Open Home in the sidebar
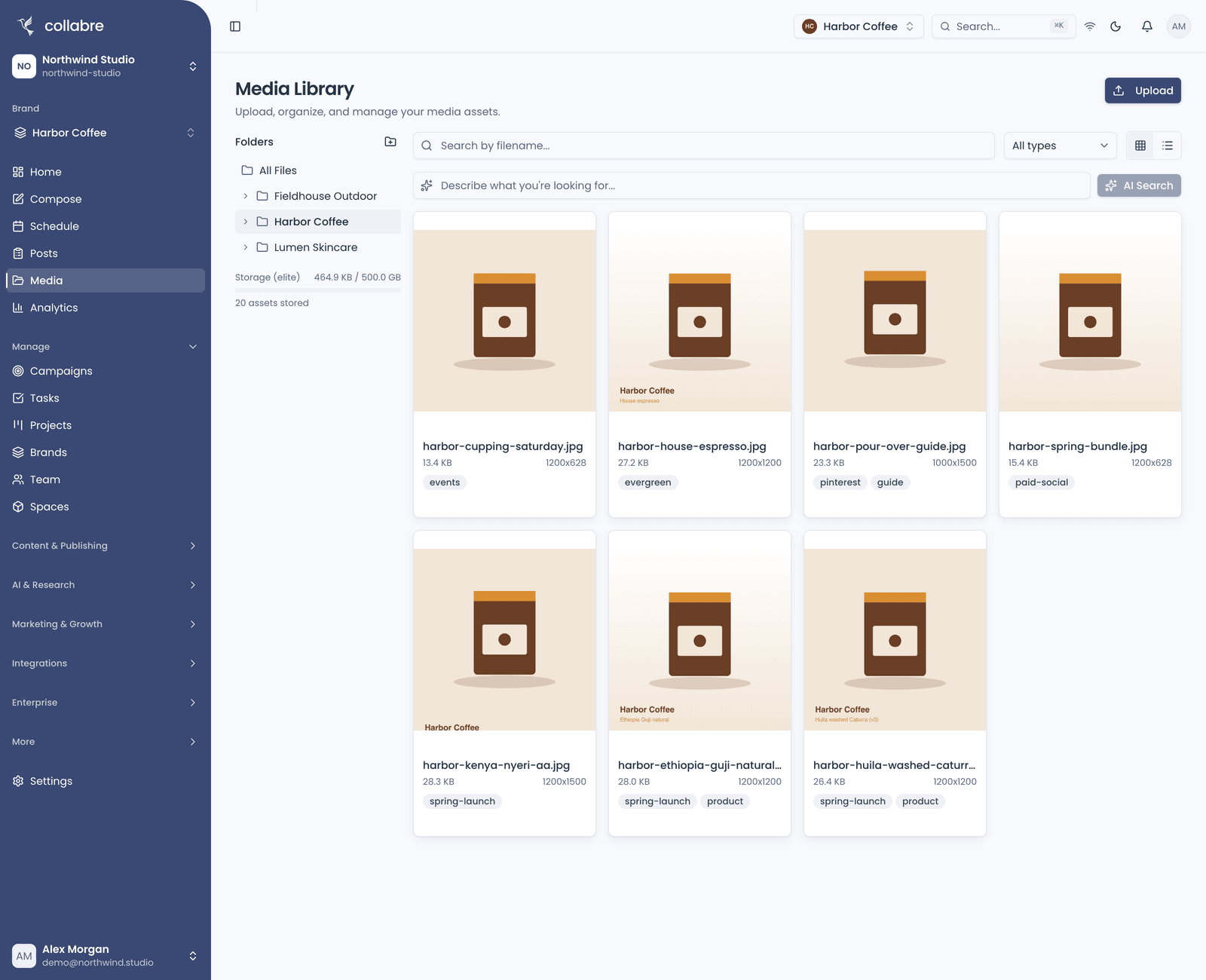 pyautogui.click(x=106, y=172)
